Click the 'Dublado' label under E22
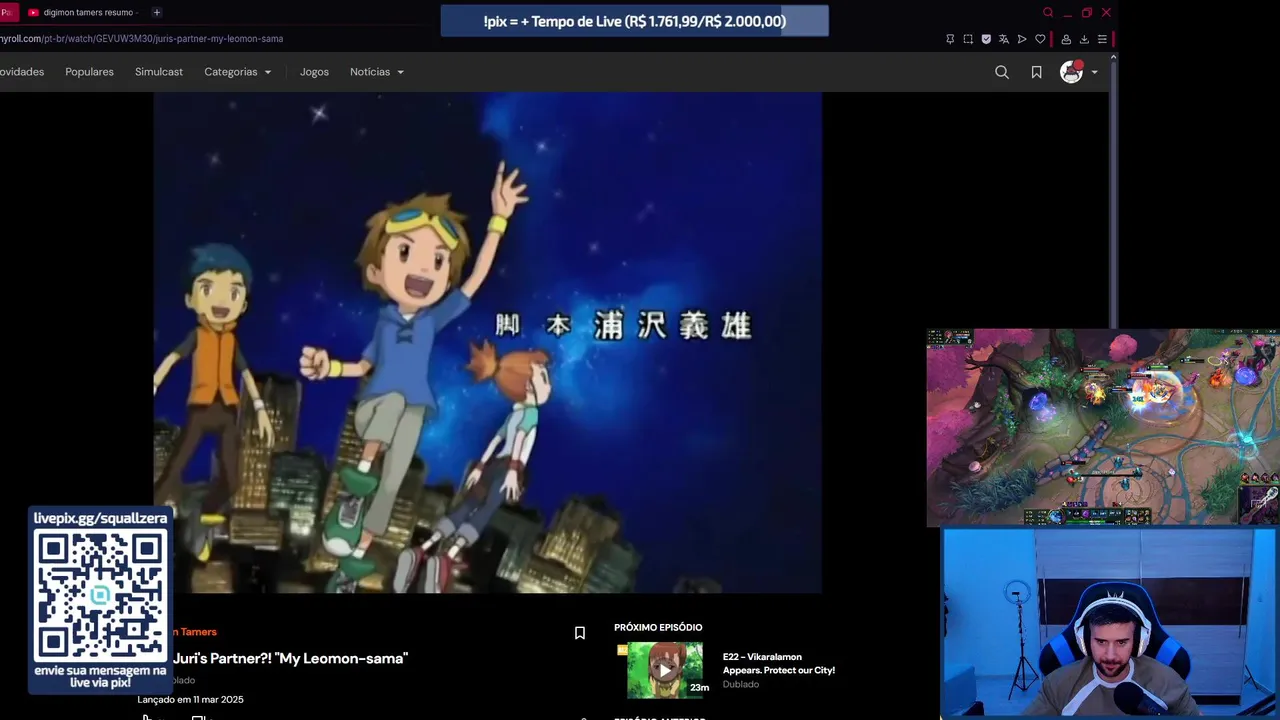This screenshot has width=1280, height=720. (x=741, y=684)
